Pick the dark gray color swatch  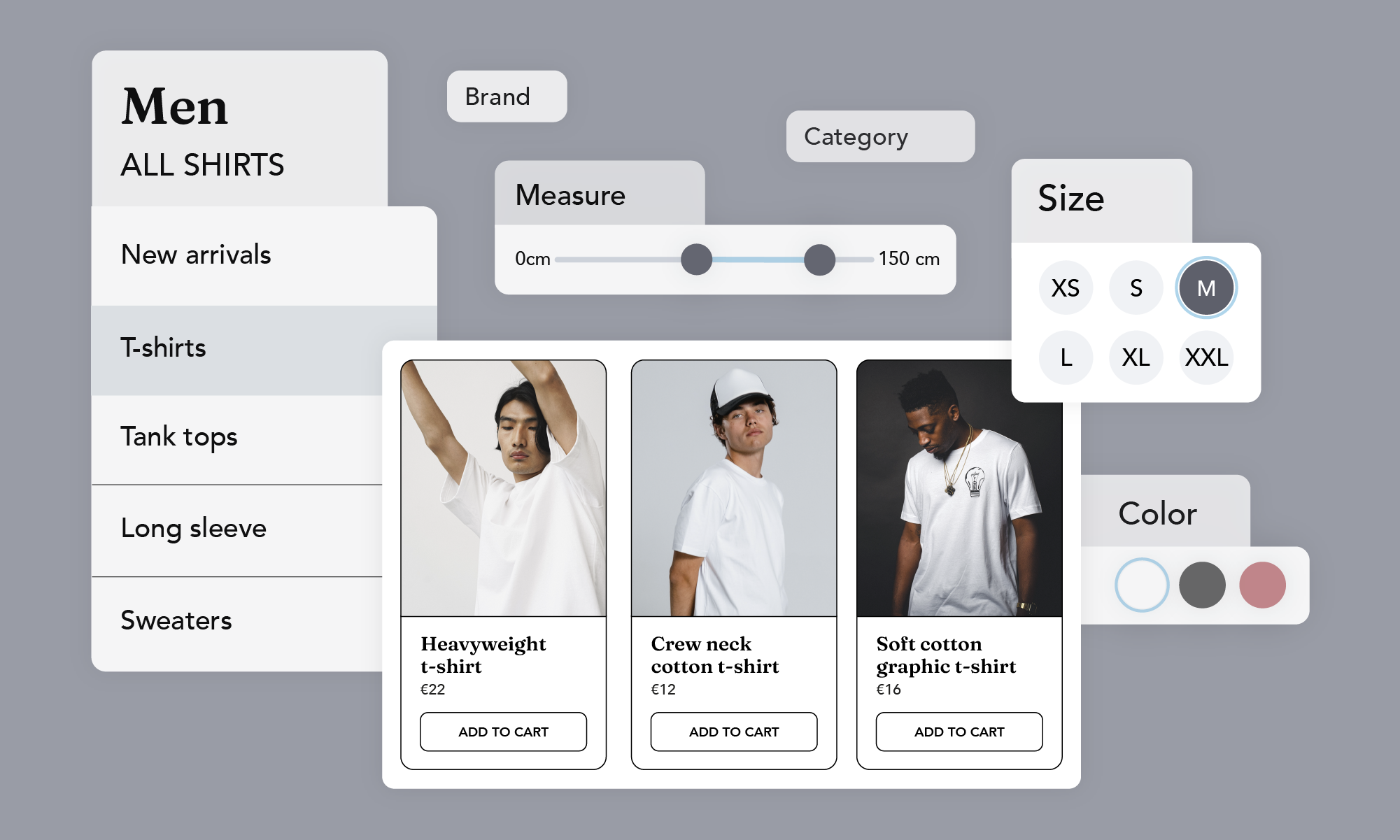(1202, 585)
